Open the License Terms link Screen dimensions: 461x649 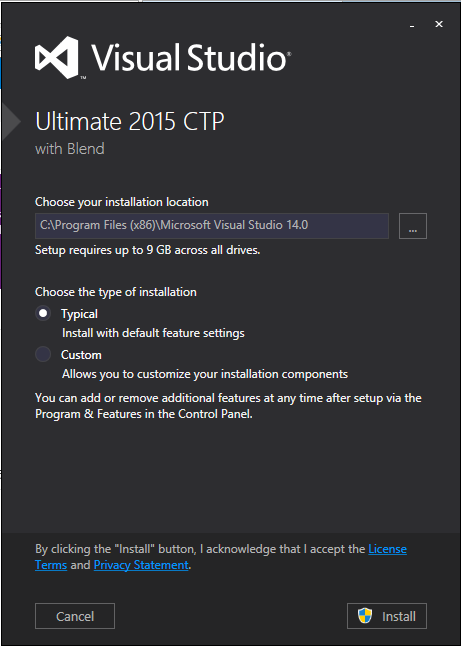pos(387,549)
